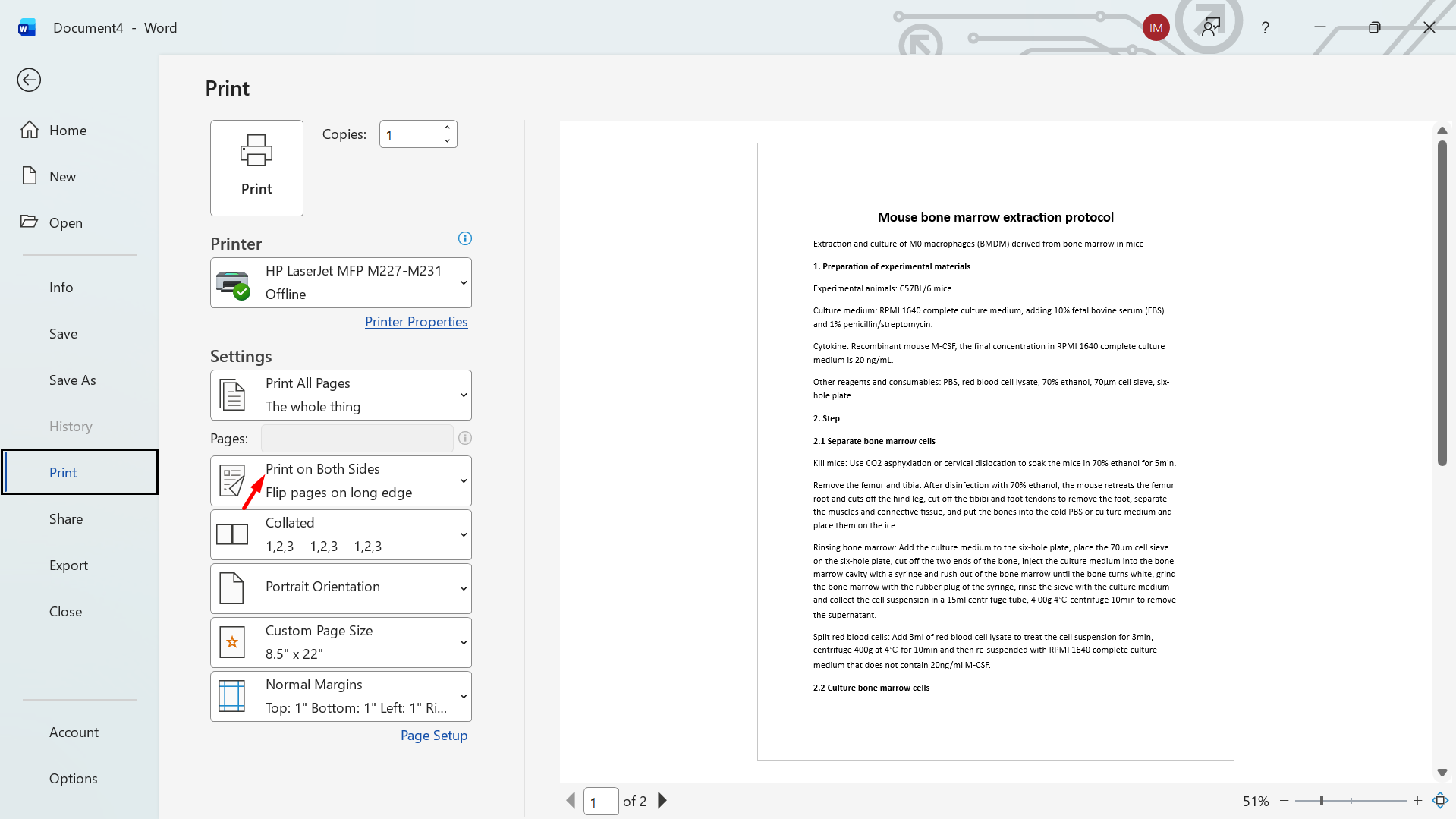Click the Pages field info icon
The width and height of the screenshot is (1456, 819).
click(x=465, y=438)
